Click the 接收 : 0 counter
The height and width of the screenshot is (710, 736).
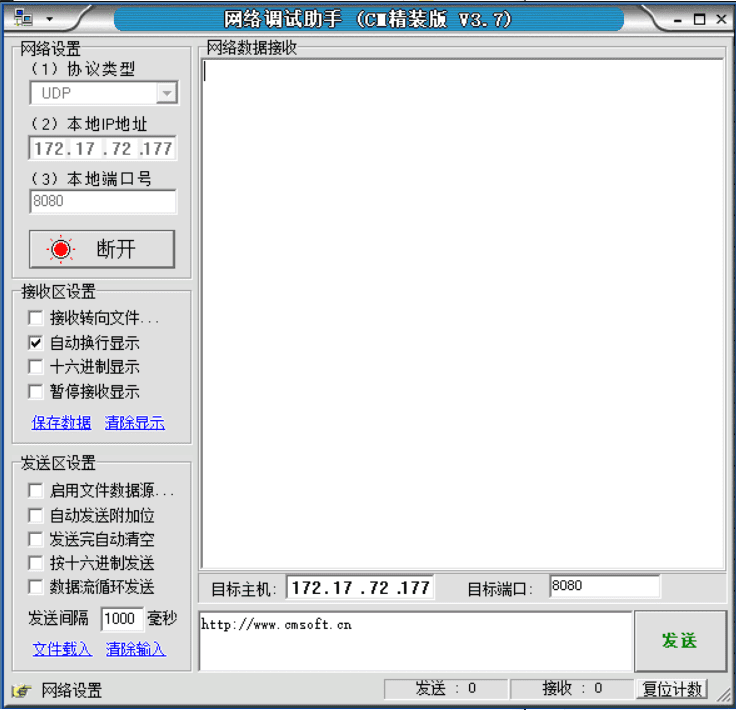(572, 688)
